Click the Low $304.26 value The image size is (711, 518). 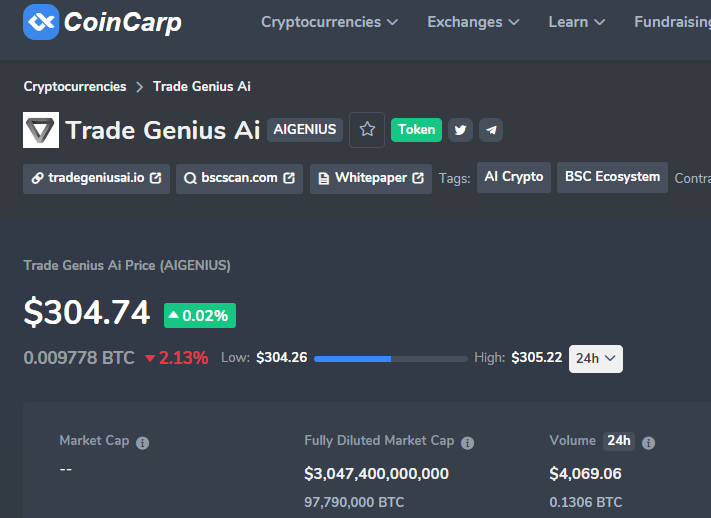[x=282, y=357]
